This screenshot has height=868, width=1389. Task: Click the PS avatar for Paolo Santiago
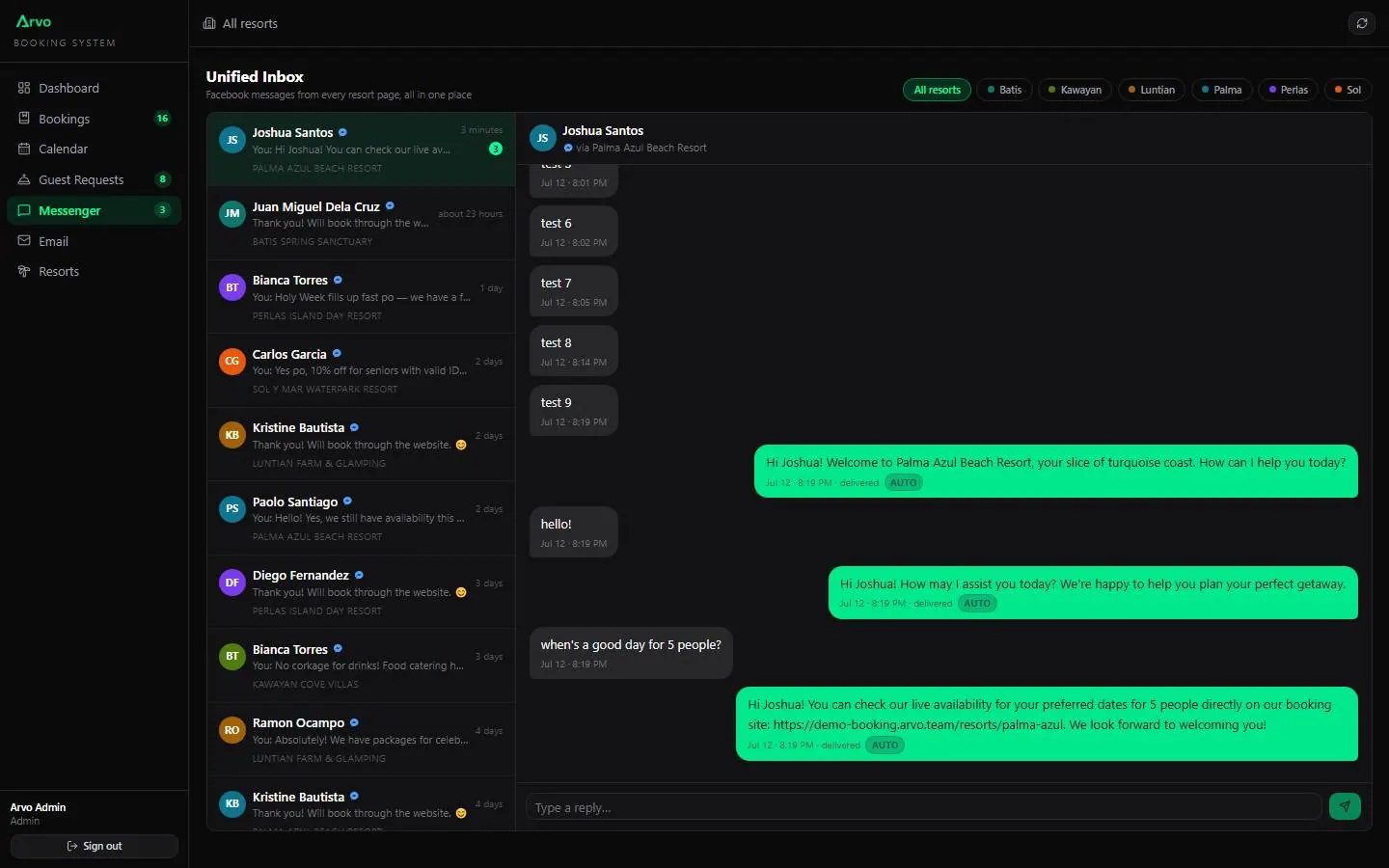click(x=231, y=508)
